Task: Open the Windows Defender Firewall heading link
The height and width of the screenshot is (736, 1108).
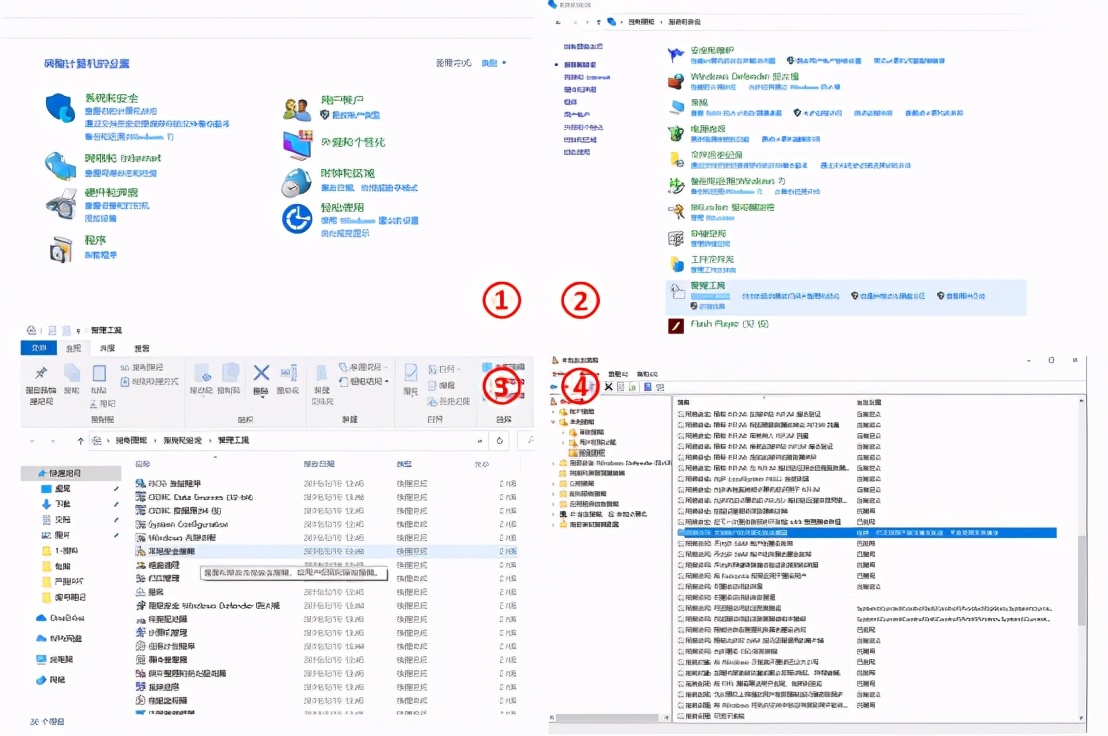Action: pyautogui.click(x=745, y=76)
